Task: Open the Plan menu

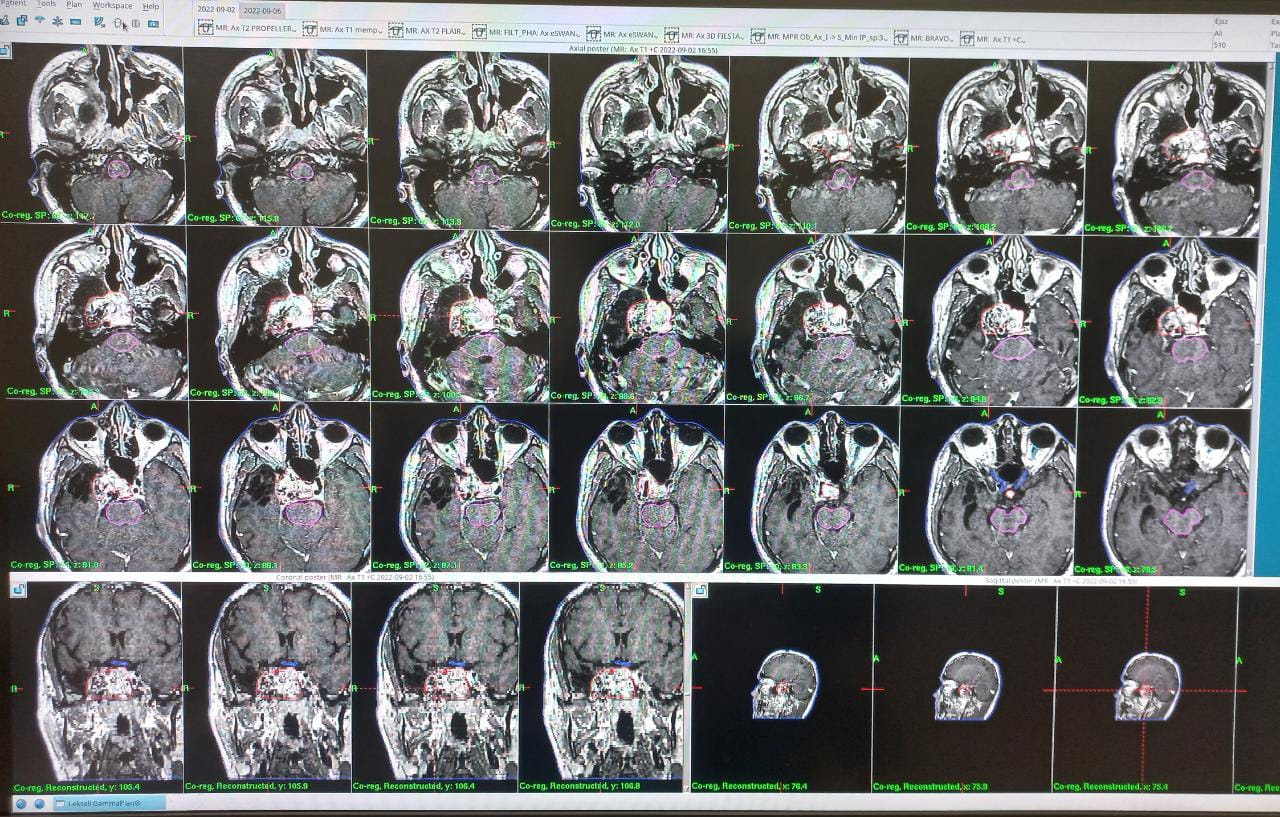Action: point(74,5)
